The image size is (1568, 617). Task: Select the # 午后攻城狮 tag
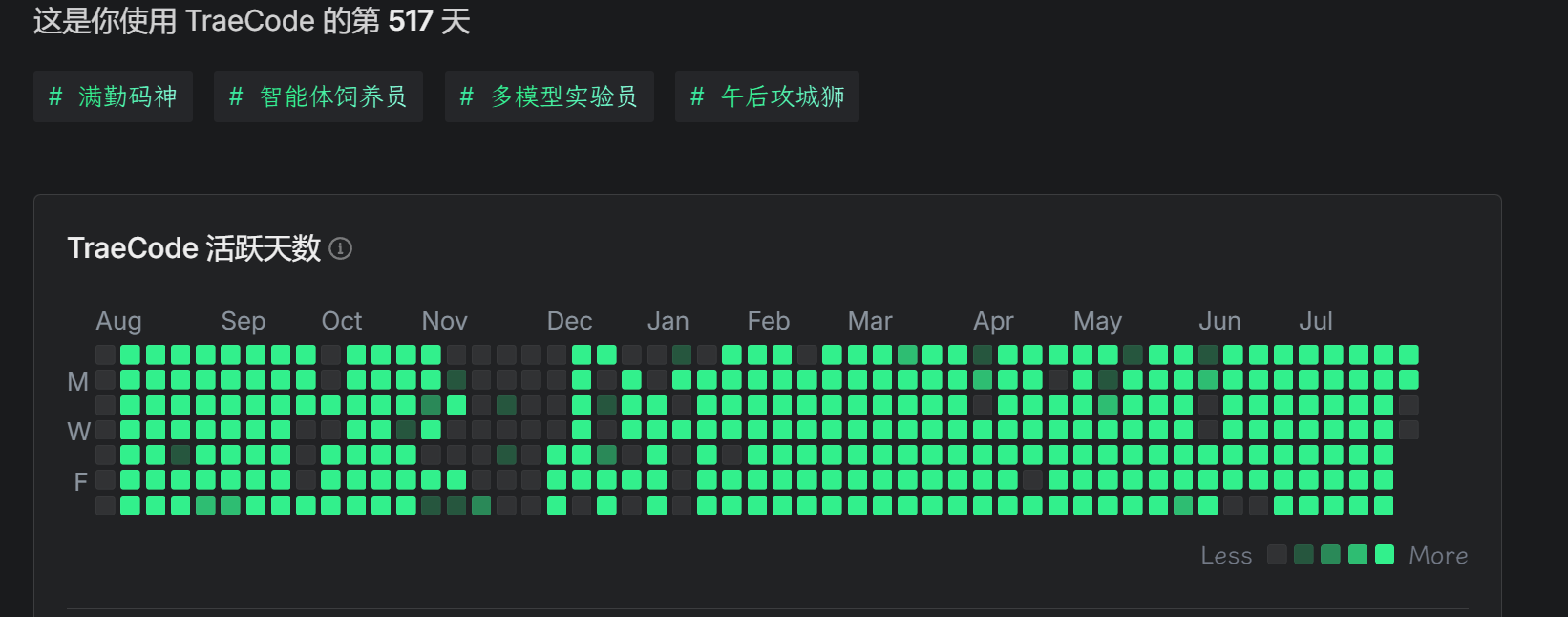point(767,96)
